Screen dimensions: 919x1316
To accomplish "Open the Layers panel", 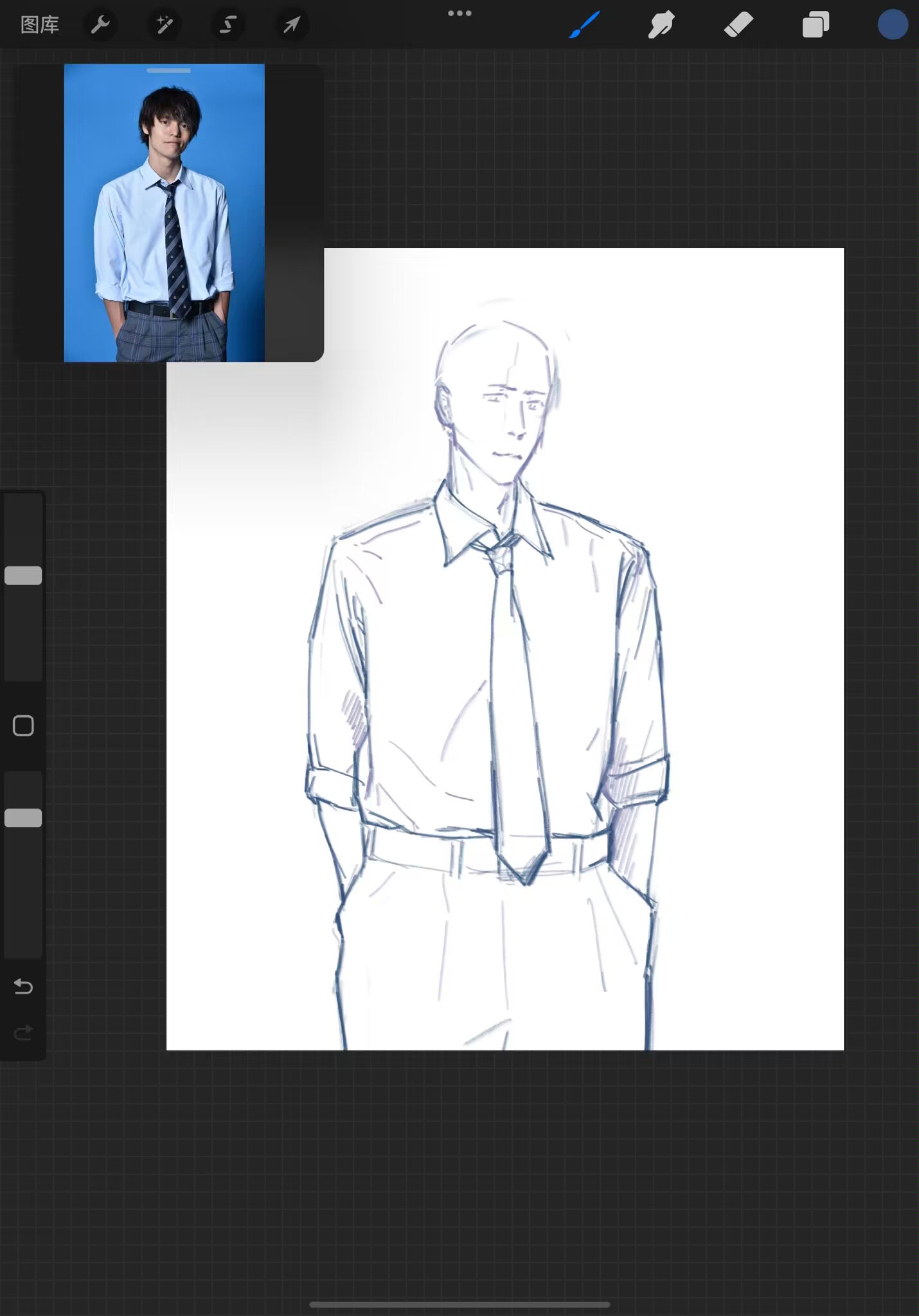I will point(816,25).
